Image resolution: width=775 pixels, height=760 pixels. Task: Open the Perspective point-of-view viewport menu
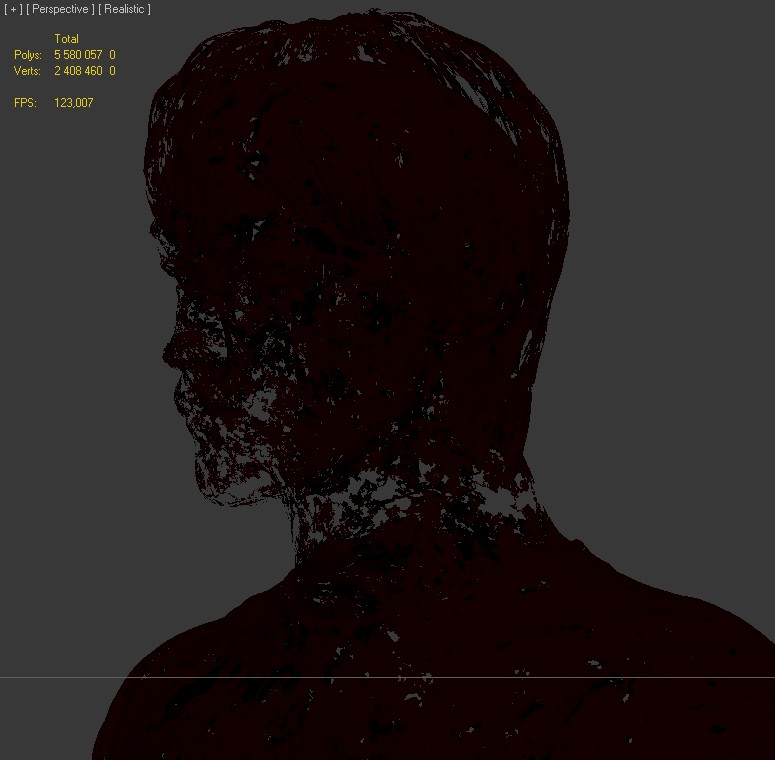click(60, 9)
